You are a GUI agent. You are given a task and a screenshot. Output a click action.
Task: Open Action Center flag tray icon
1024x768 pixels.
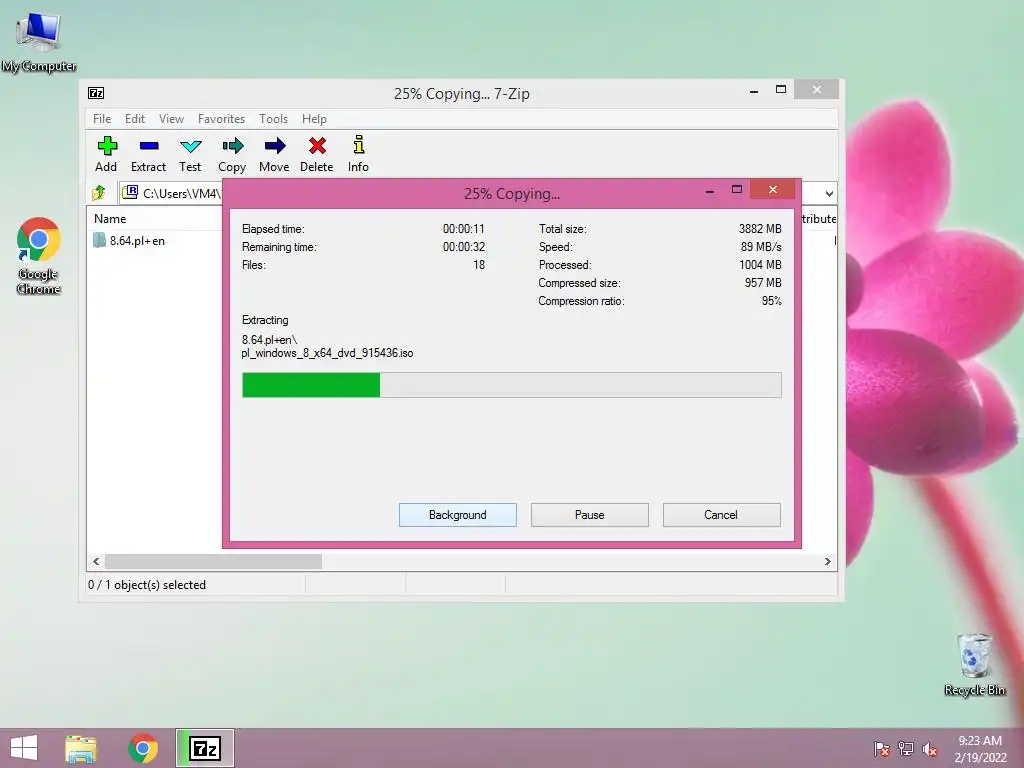(882, 749)
